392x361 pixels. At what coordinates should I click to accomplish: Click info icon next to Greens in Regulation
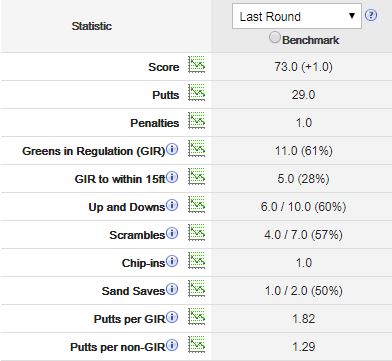pos(172,150)
